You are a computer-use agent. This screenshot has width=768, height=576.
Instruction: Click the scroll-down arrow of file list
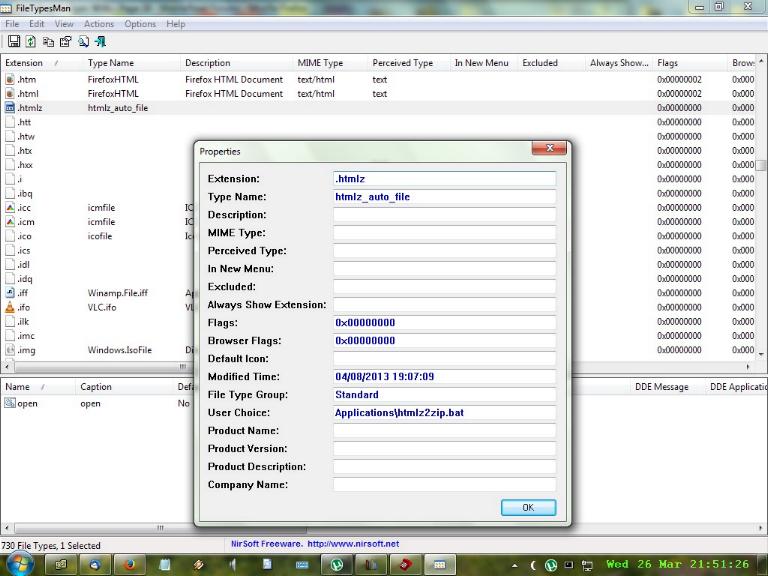point(761,354)
